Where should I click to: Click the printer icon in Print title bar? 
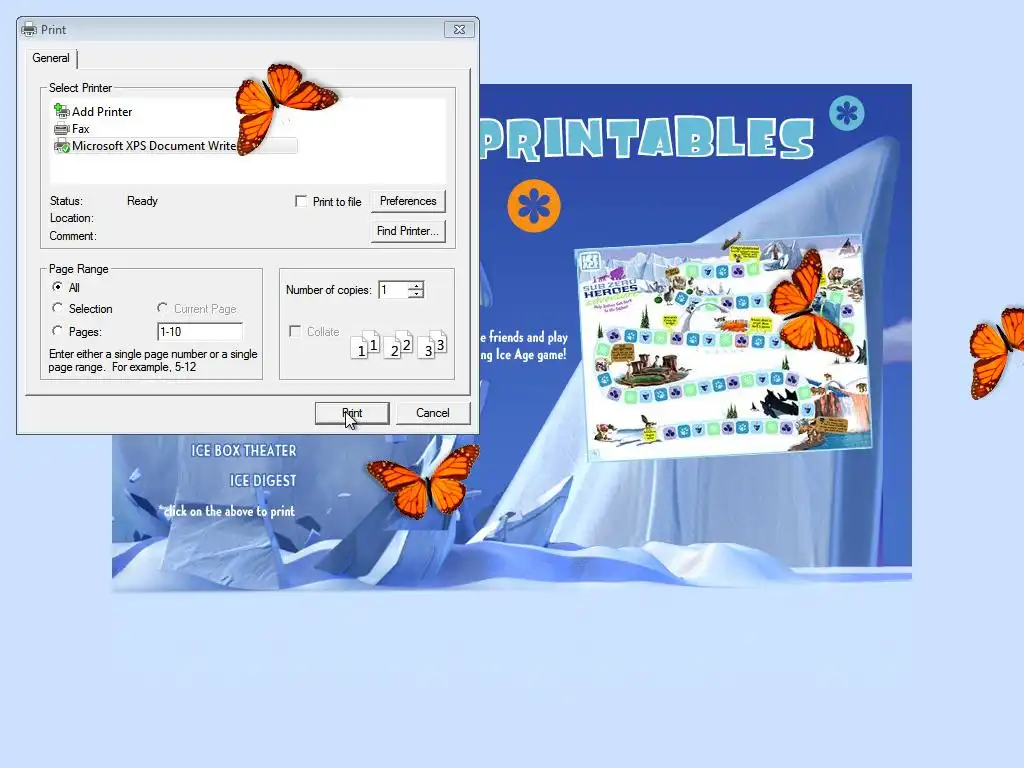coord(29,29)
